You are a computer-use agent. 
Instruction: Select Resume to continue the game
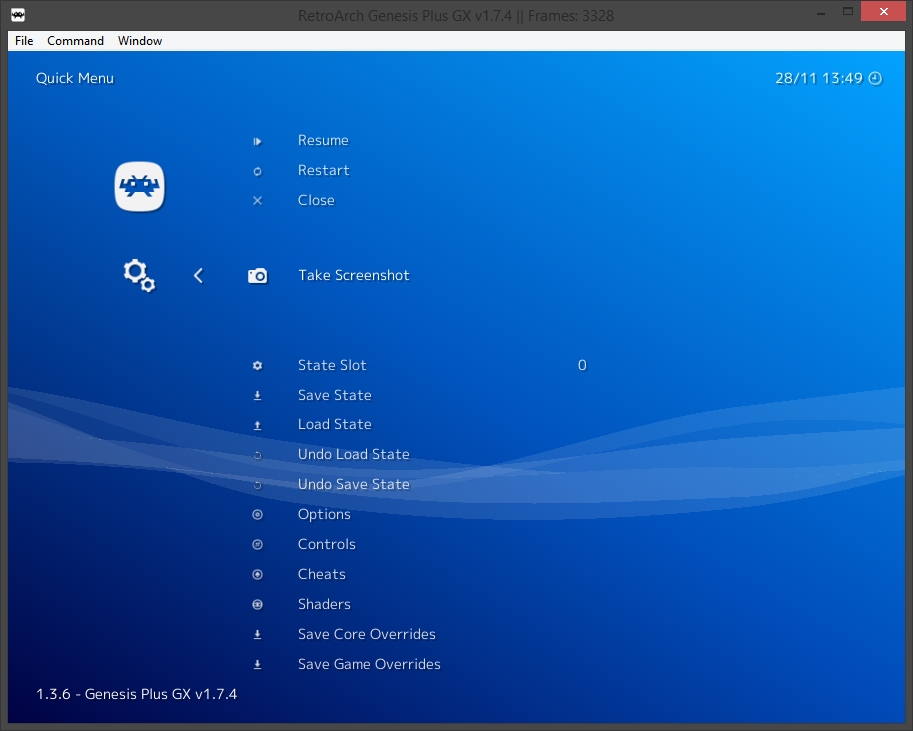click(323, 140)
